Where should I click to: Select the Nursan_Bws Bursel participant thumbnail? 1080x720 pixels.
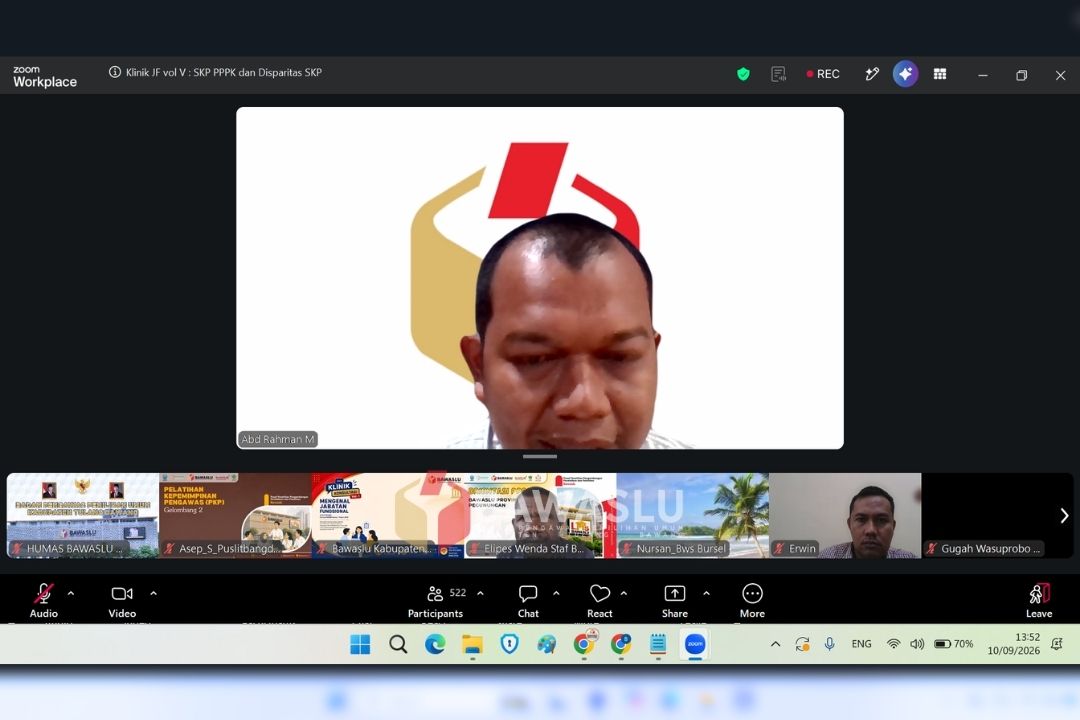pyautogui.click(x=693, y=515)
